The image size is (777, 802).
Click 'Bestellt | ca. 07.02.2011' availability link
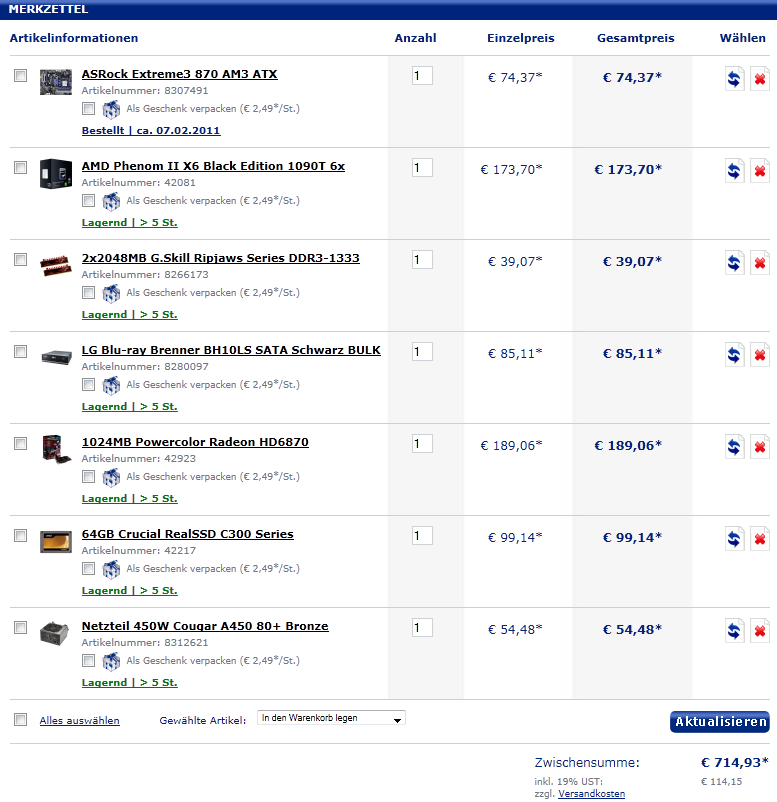pos(151,130)
